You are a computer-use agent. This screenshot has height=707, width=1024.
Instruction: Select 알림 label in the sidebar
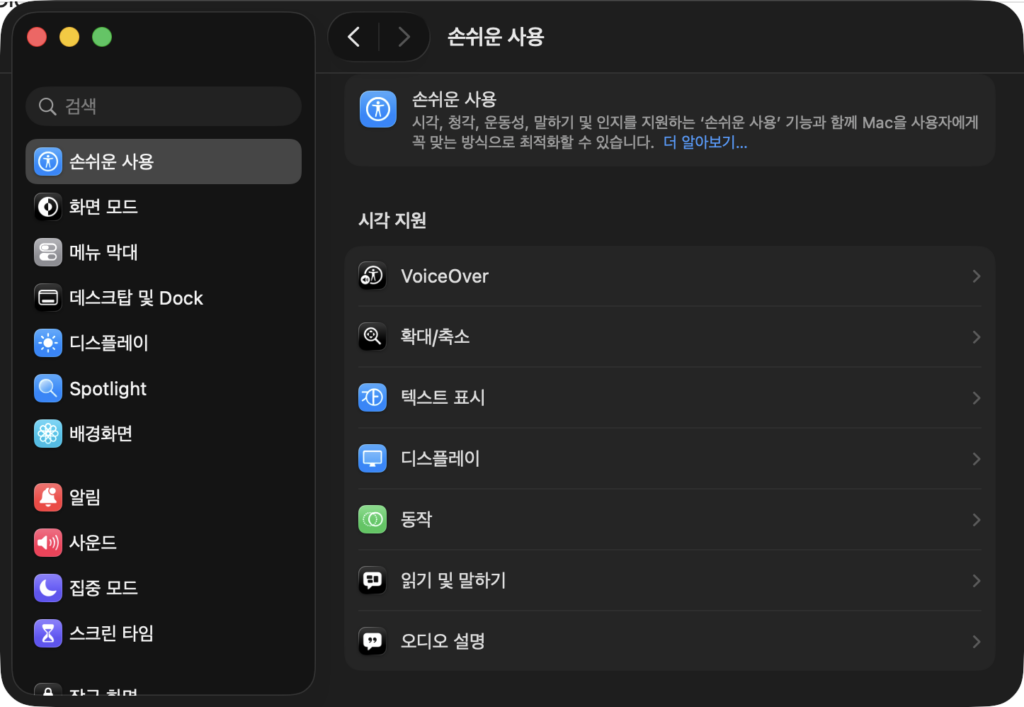coord(85,497)
